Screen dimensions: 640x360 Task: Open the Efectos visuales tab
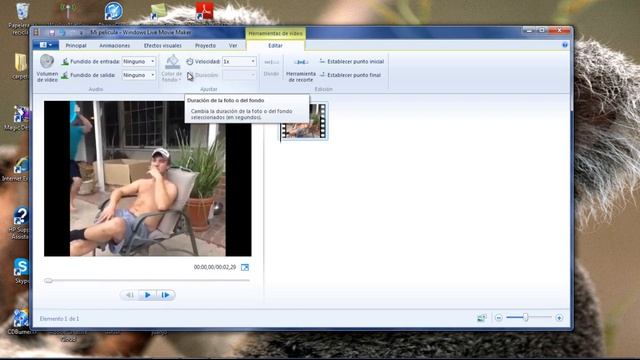point(162,46)
